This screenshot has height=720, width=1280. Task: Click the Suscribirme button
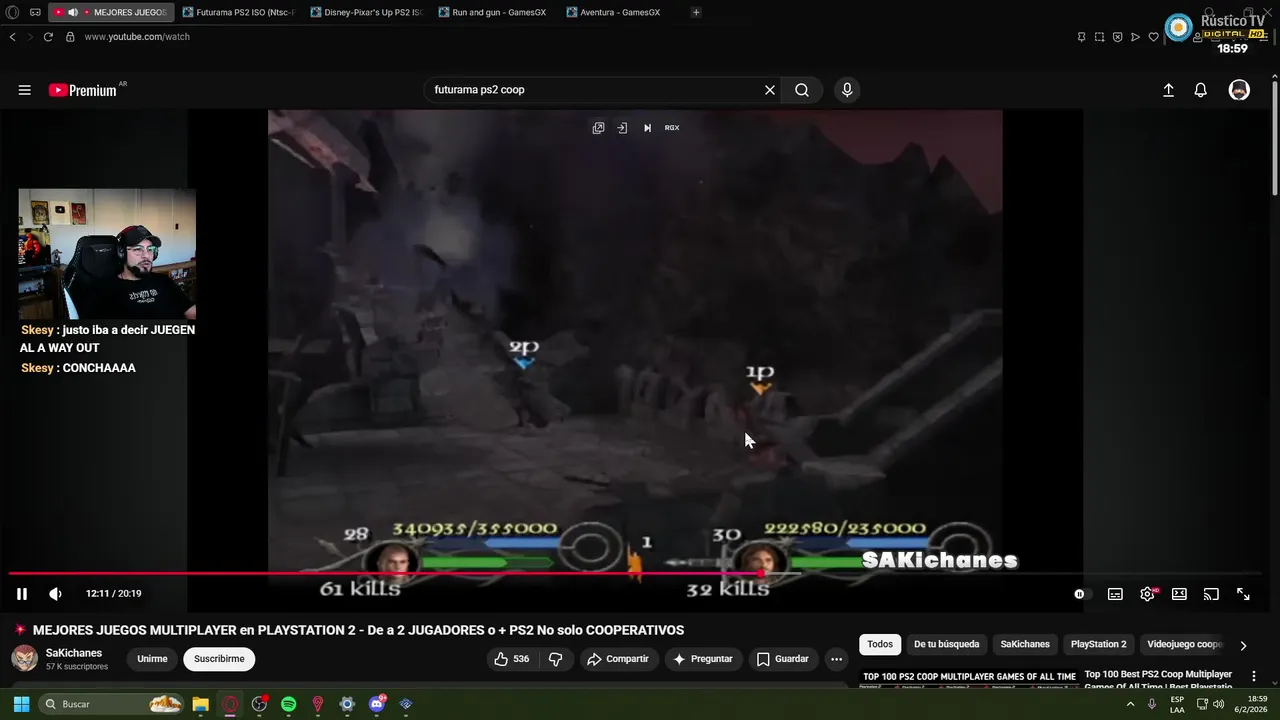[x=219, y=659]
